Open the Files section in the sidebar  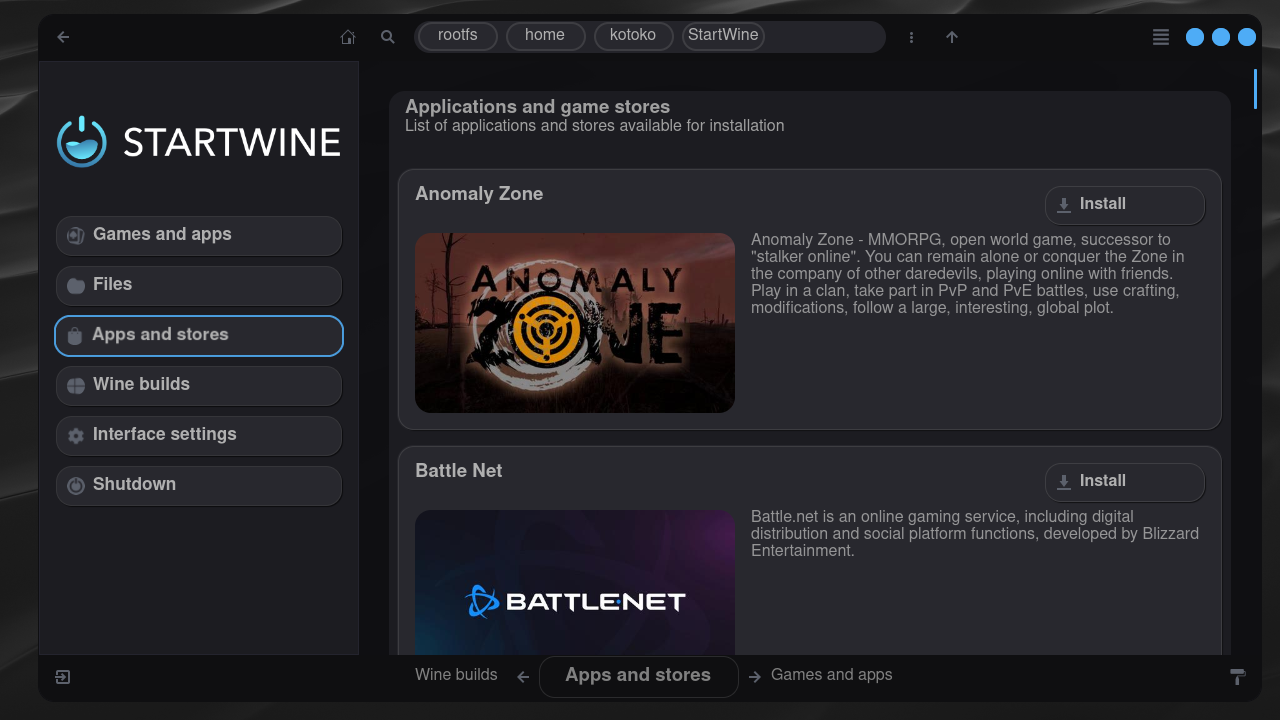[x=199, y=285]
